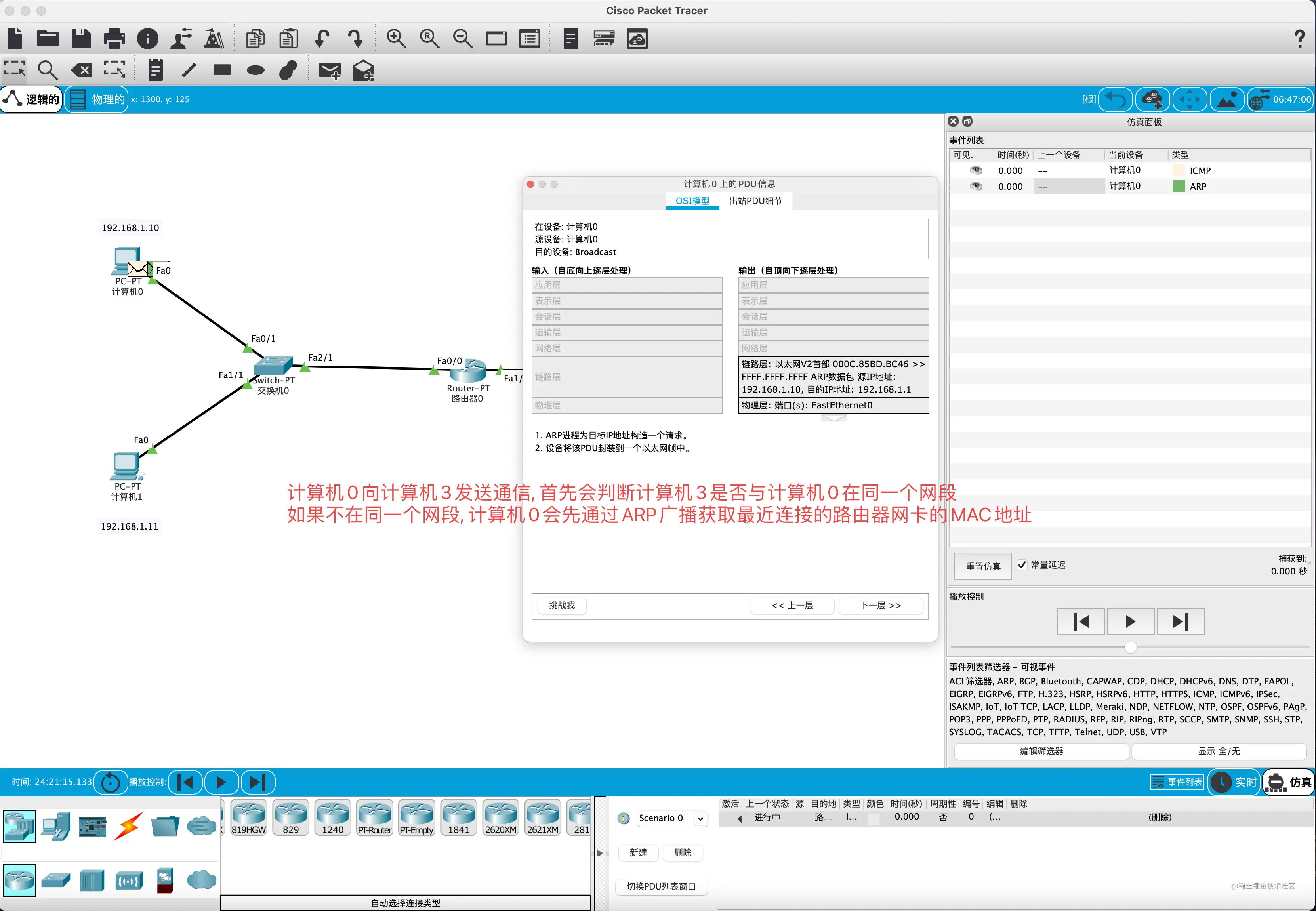Step forward in the 播放控制 panel
This screenshot has height=911, width=1316.
point(1180,621)
